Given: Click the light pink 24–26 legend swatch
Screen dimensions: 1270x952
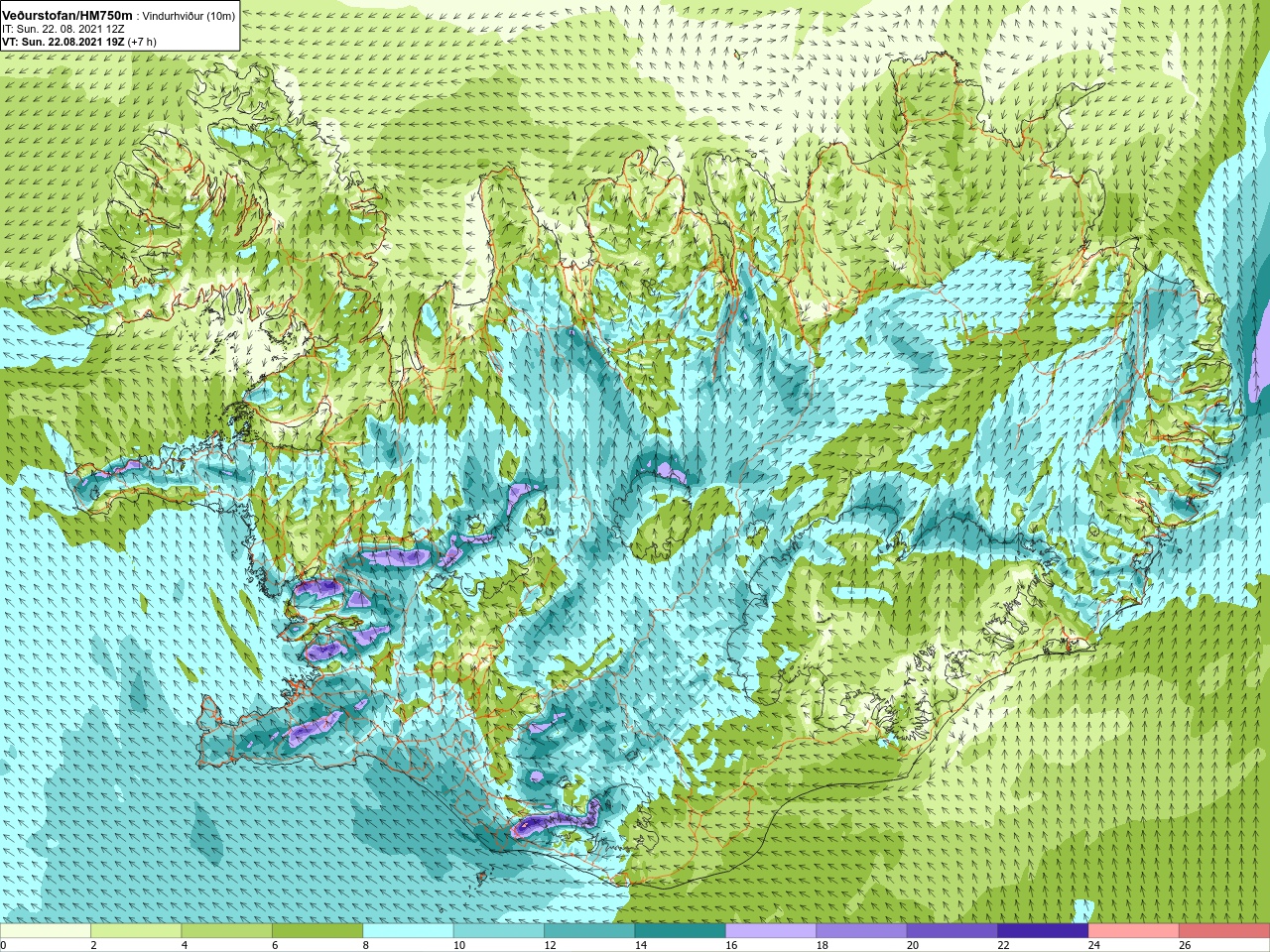Looking at the screenshot, I should pos(1134,931).
